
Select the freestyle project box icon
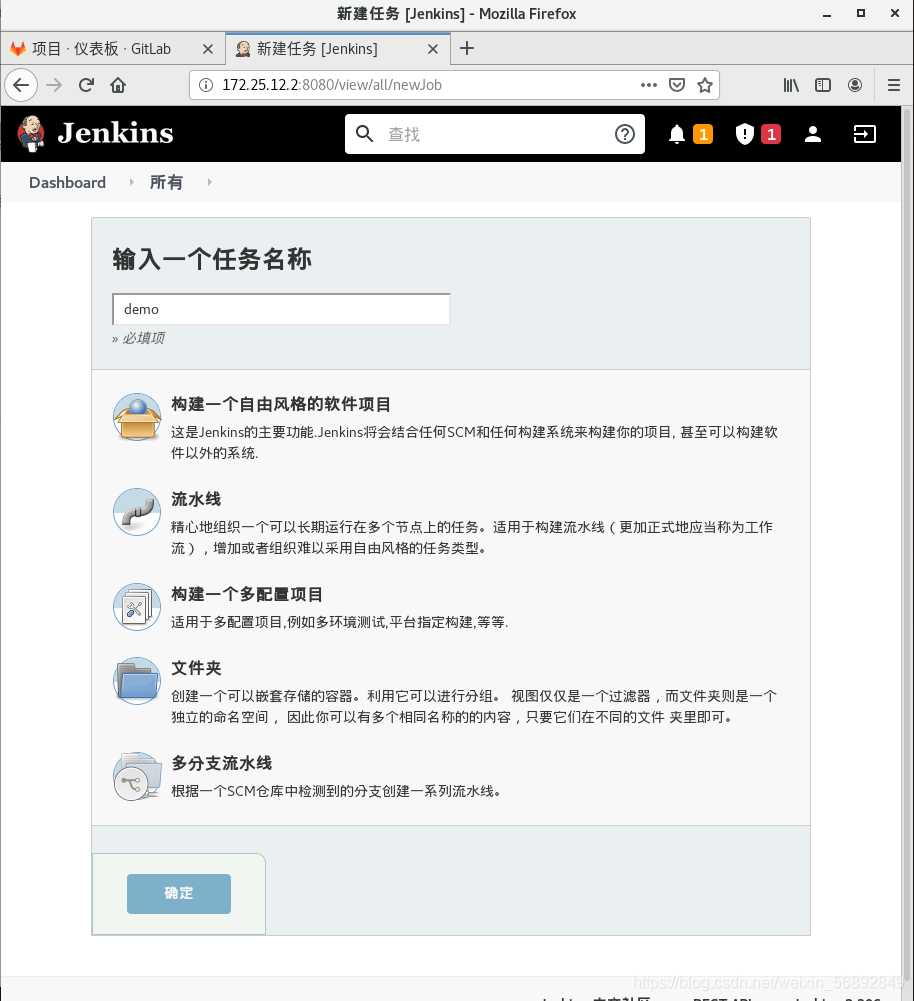(x=137, y=417)
